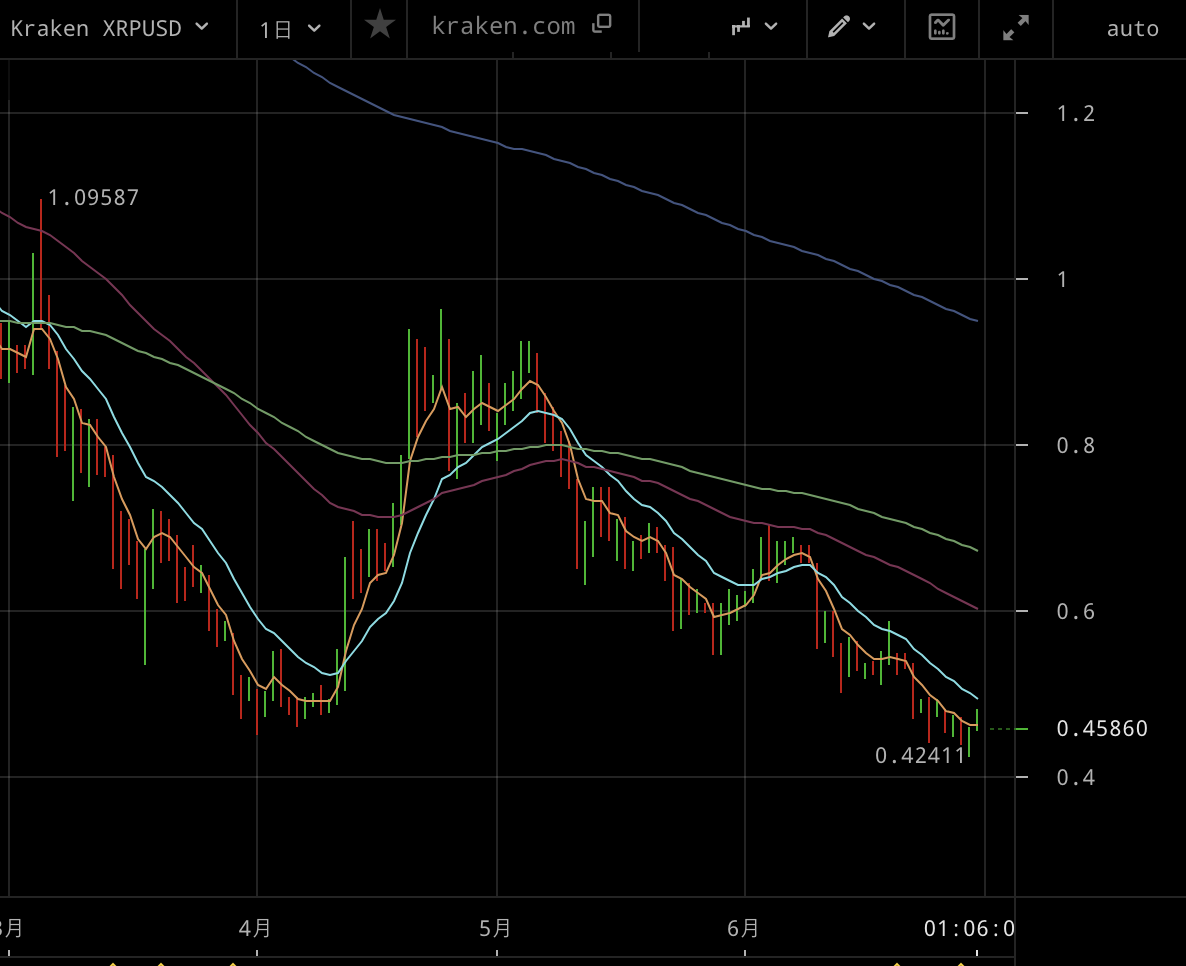Open the chart indicators settings icon
Viewport: 1186px width, 966px height.
coord(942,27)
